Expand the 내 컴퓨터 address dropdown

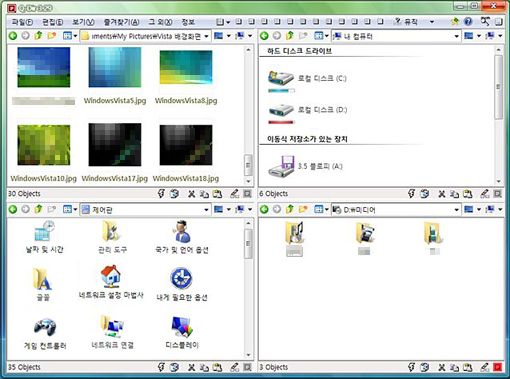pos(457,36)
